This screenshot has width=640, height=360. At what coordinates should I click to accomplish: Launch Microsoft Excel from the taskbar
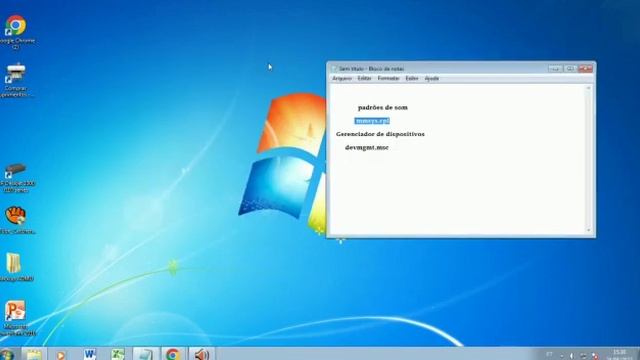118,354
